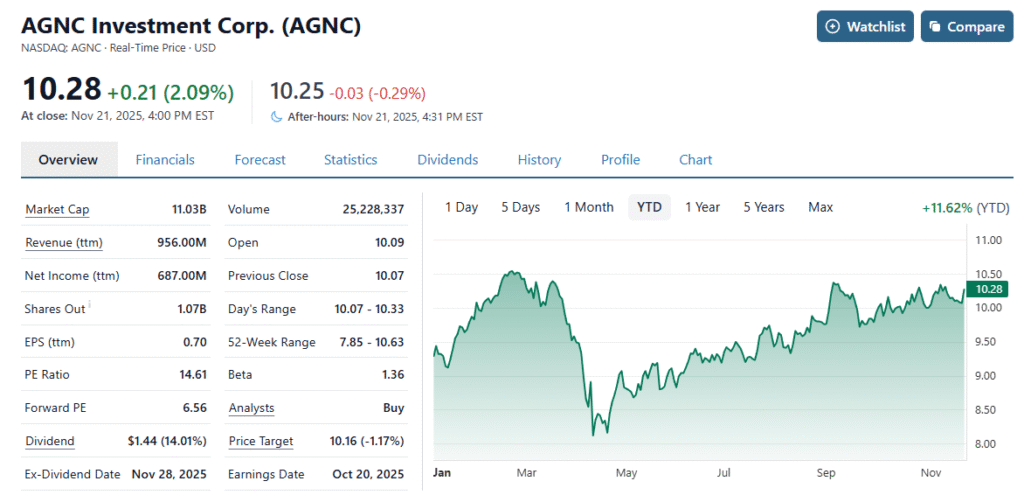
Task: Switch to the Overview tab
Action: 69,160
